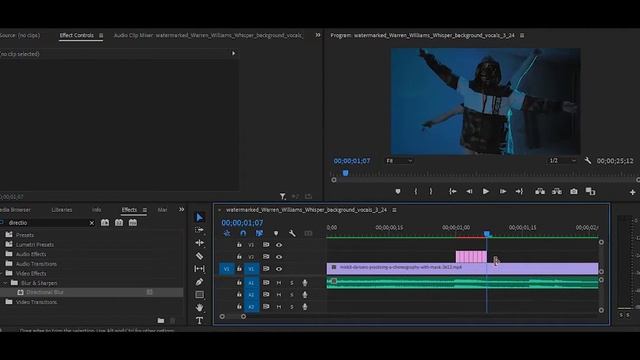Open the Effect Controls panel menu
Image resolution: width=640 pixels, height=360 pixels.
pyautogui.click(x=101, y=36)
